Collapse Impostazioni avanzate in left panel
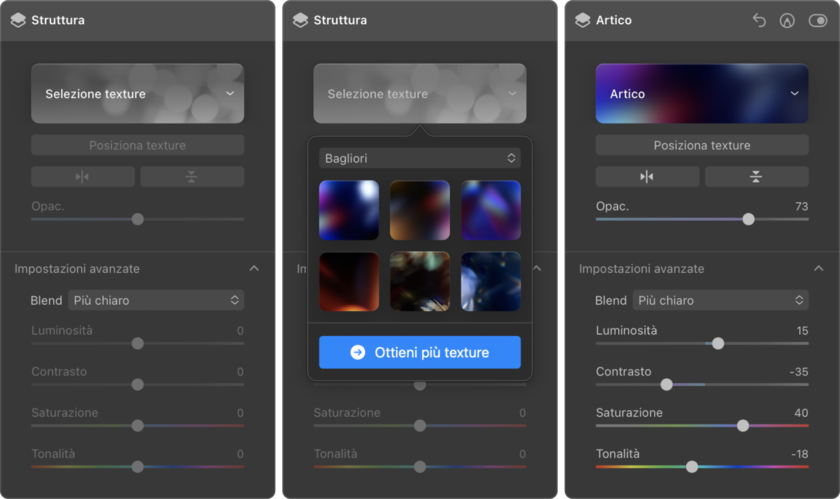The width and height of the screenshot is (840, 499). coord(254,269)
